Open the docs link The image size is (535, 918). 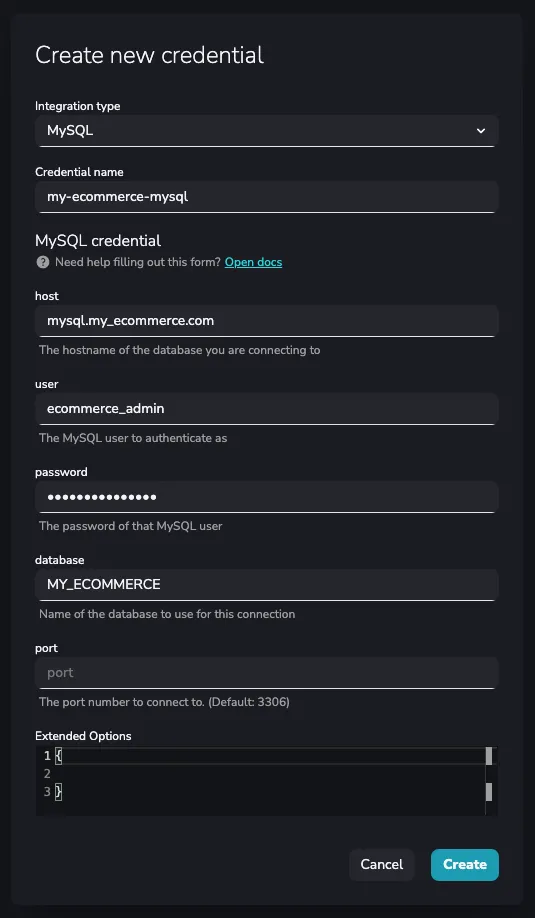[253, 262]
